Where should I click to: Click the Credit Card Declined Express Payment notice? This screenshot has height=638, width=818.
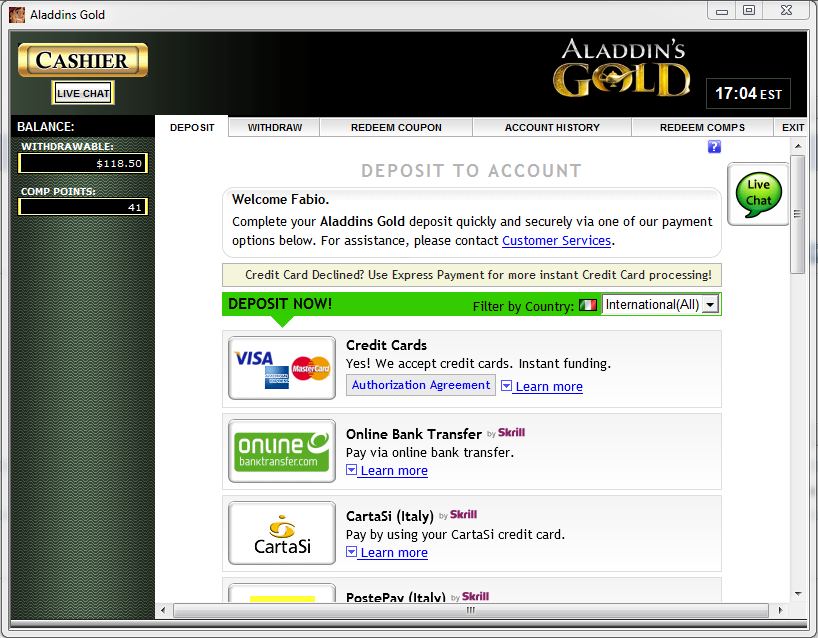tap(472, 275)
